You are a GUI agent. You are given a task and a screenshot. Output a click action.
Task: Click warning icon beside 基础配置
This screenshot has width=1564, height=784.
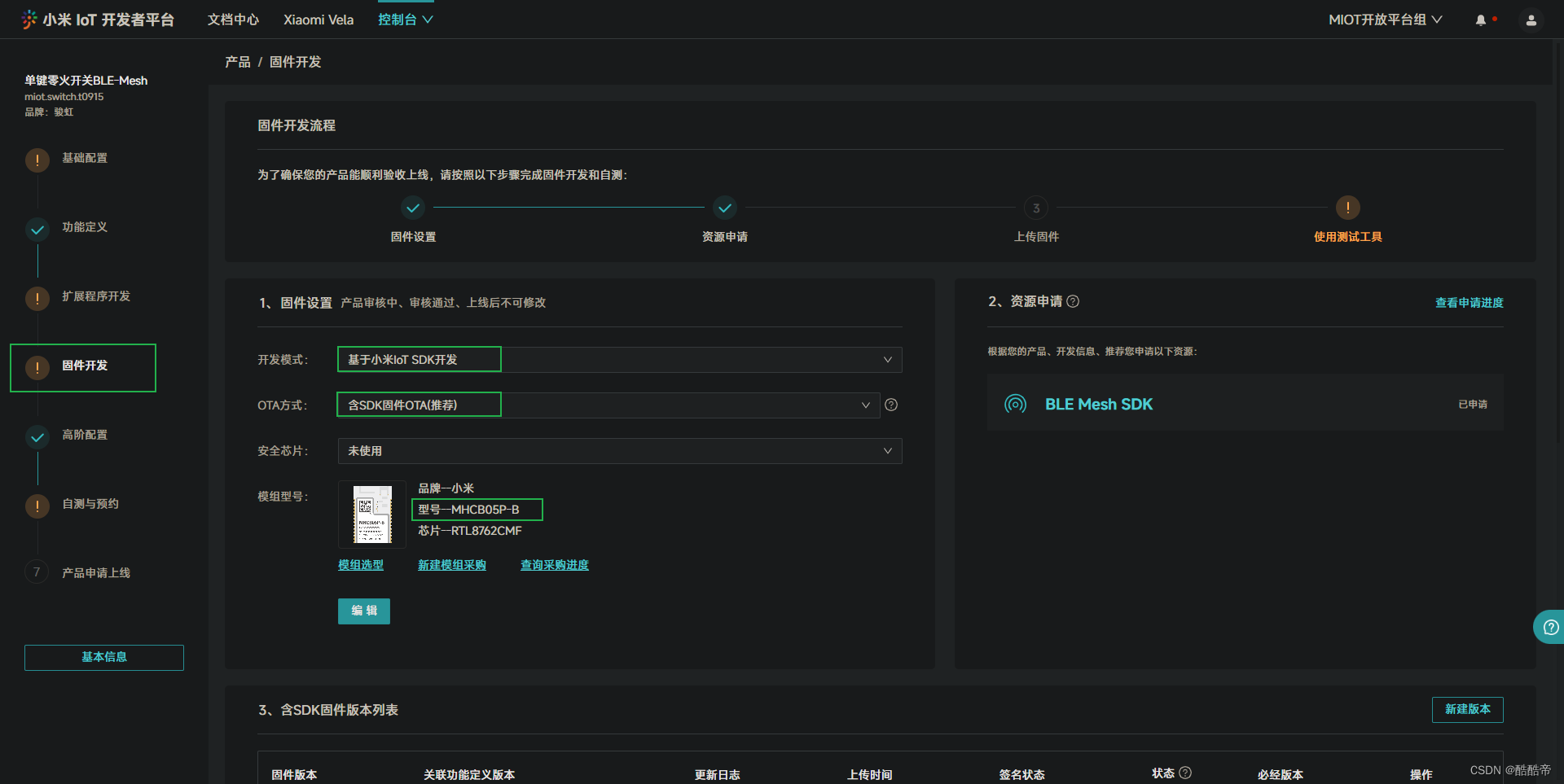pos(37,160)
